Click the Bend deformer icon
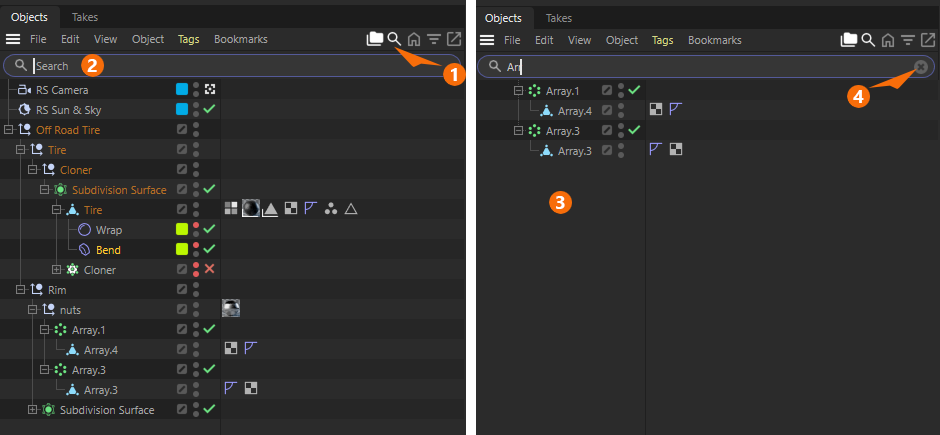The height and width of the screenshot is (435, 940). pos(85,250)
